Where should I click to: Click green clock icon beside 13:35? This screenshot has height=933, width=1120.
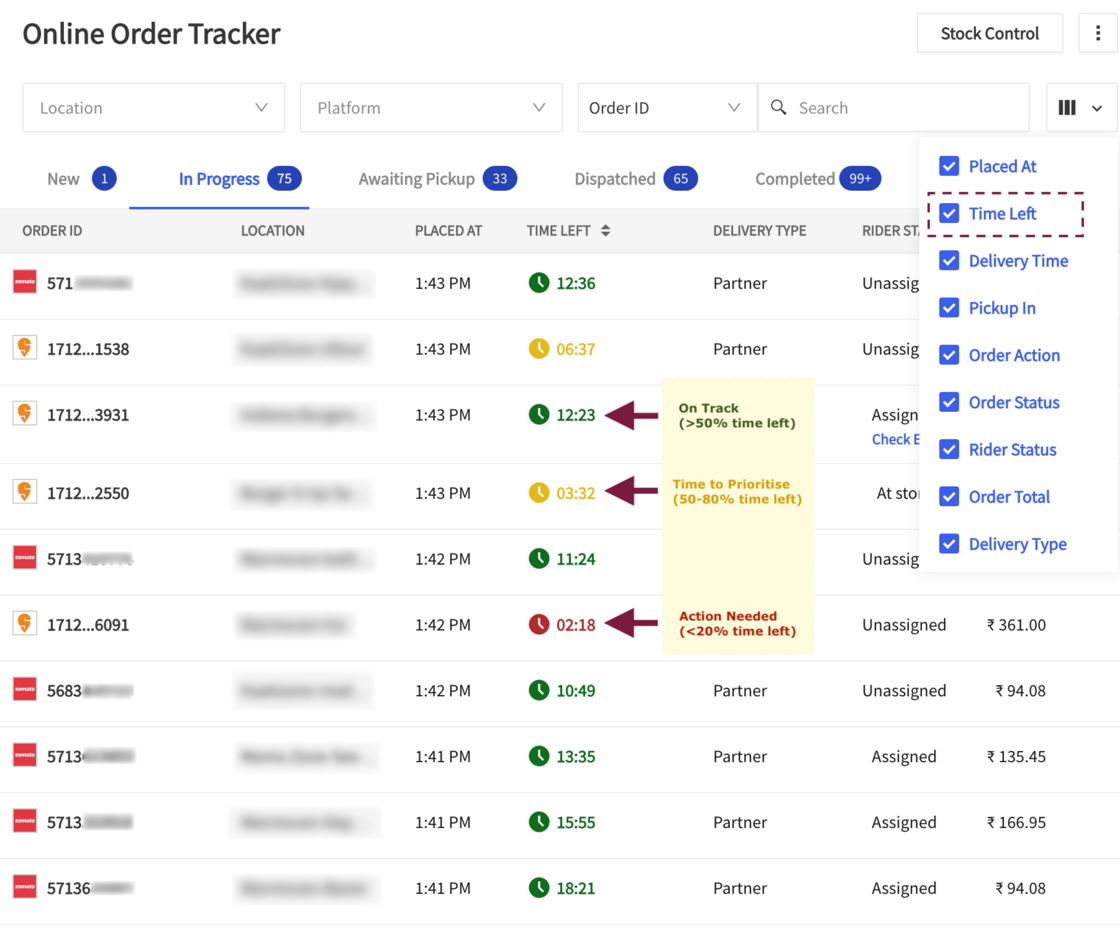pos(539,756)
